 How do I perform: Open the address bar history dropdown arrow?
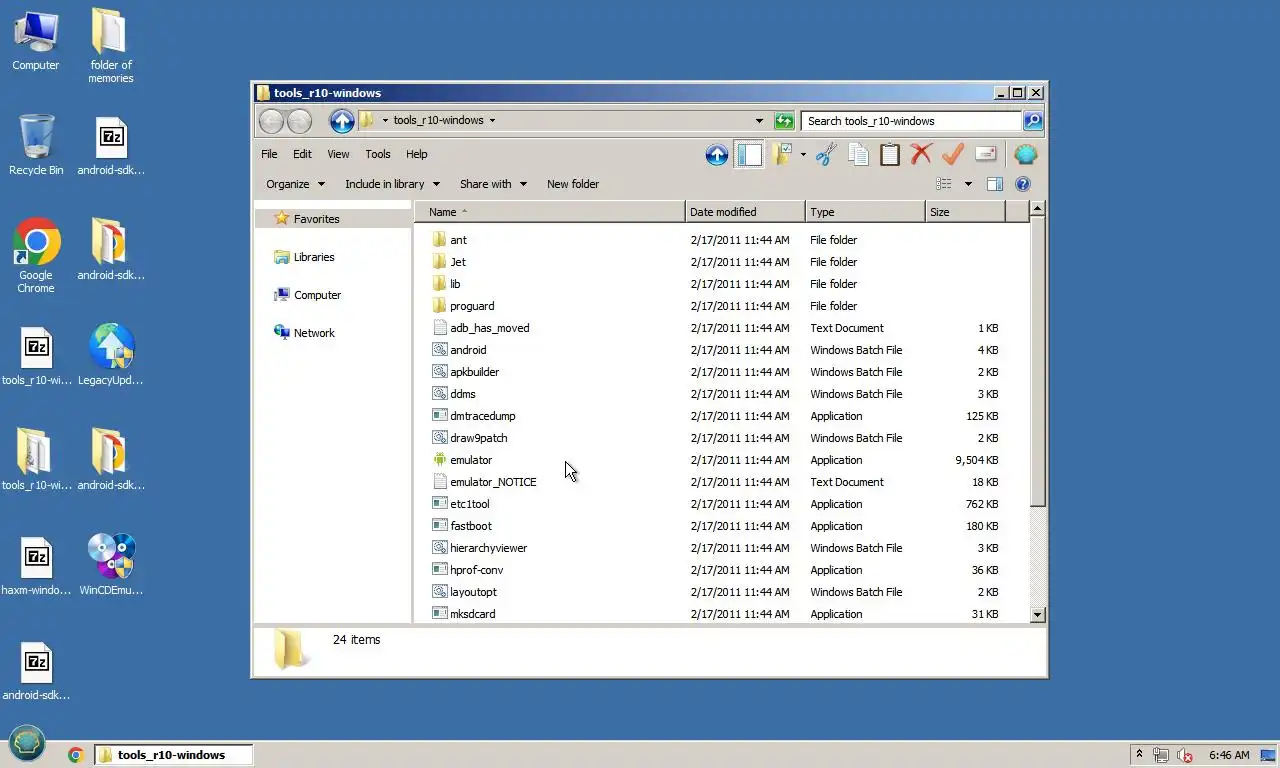pyautogui.click(x=759, y=121)
